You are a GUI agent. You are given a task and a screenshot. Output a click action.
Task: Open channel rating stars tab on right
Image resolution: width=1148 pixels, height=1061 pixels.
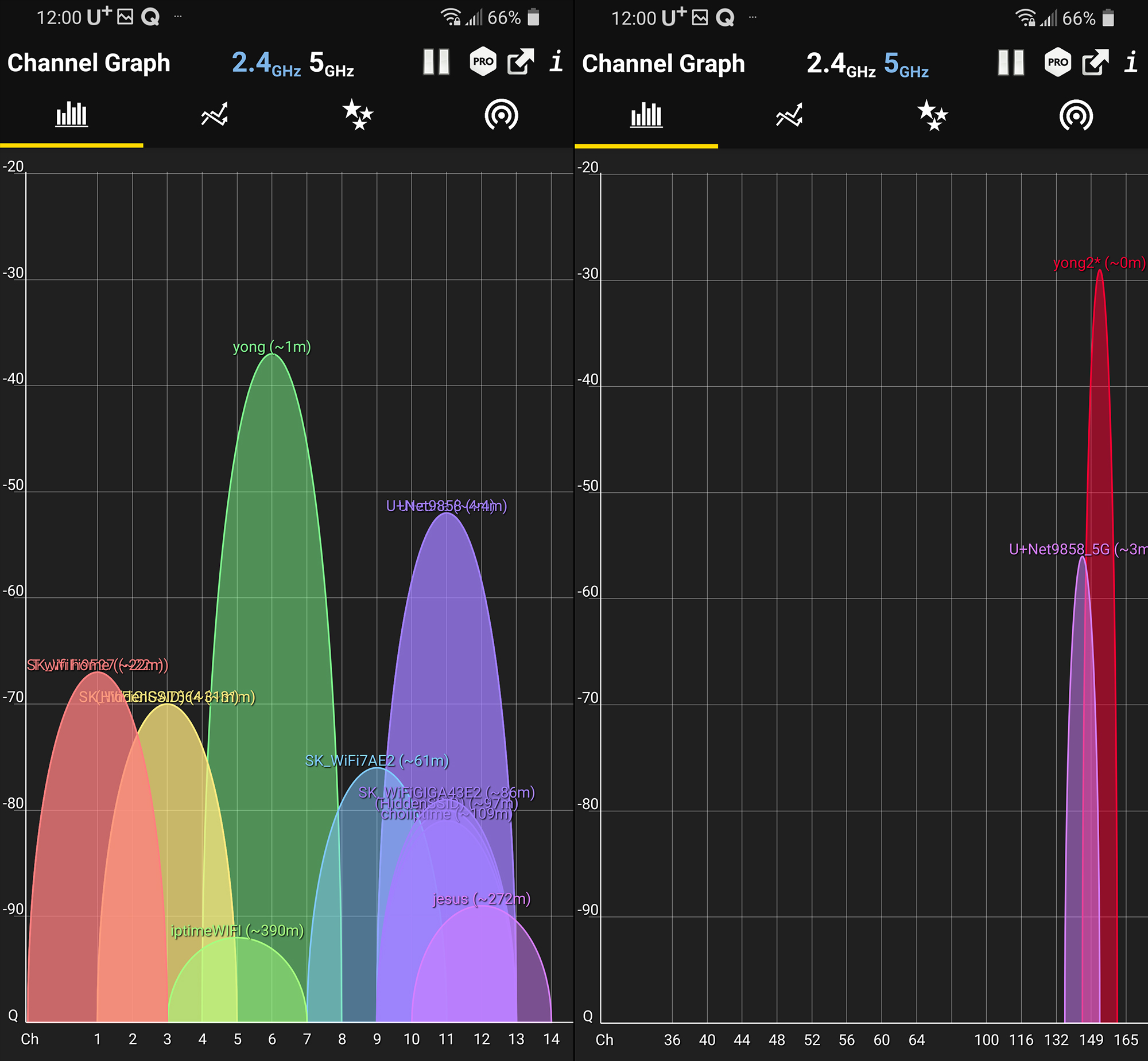click(933, 115)
